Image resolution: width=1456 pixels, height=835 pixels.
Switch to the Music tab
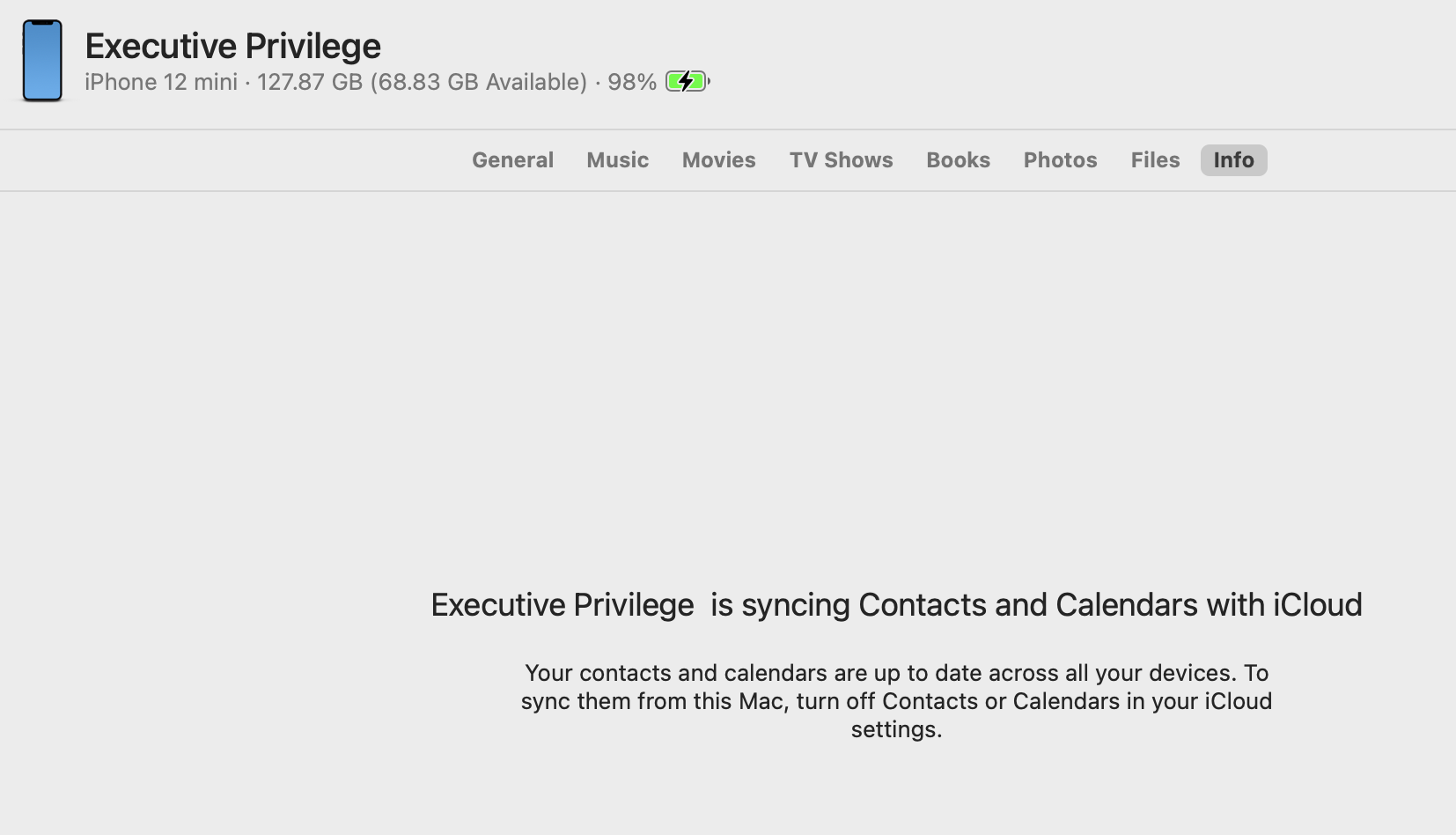pyautogui.click(x=617, y=160)
